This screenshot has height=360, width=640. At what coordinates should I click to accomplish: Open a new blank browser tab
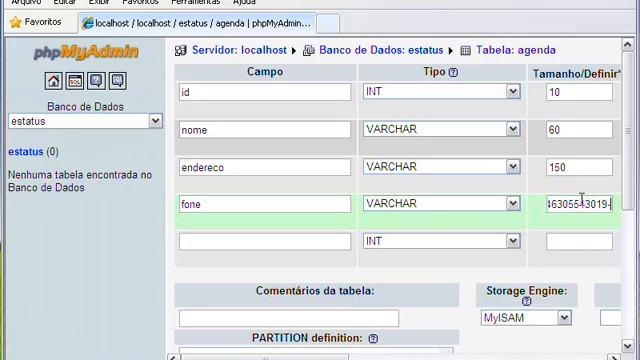328,24
